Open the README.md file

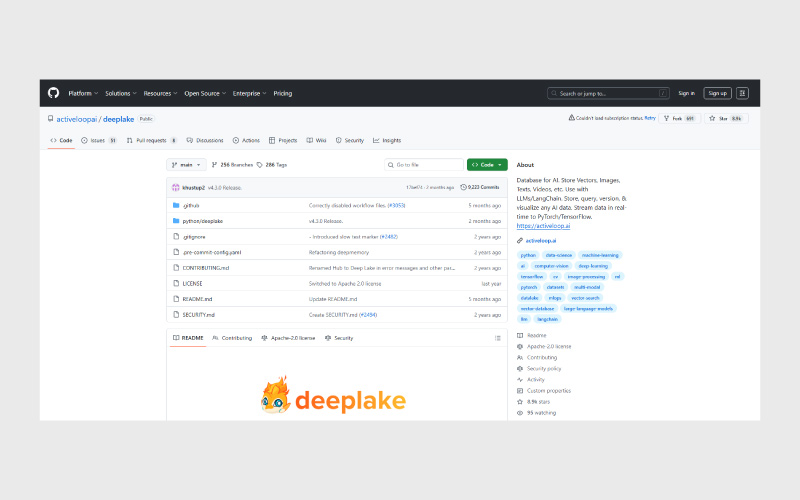click(197, 299)
